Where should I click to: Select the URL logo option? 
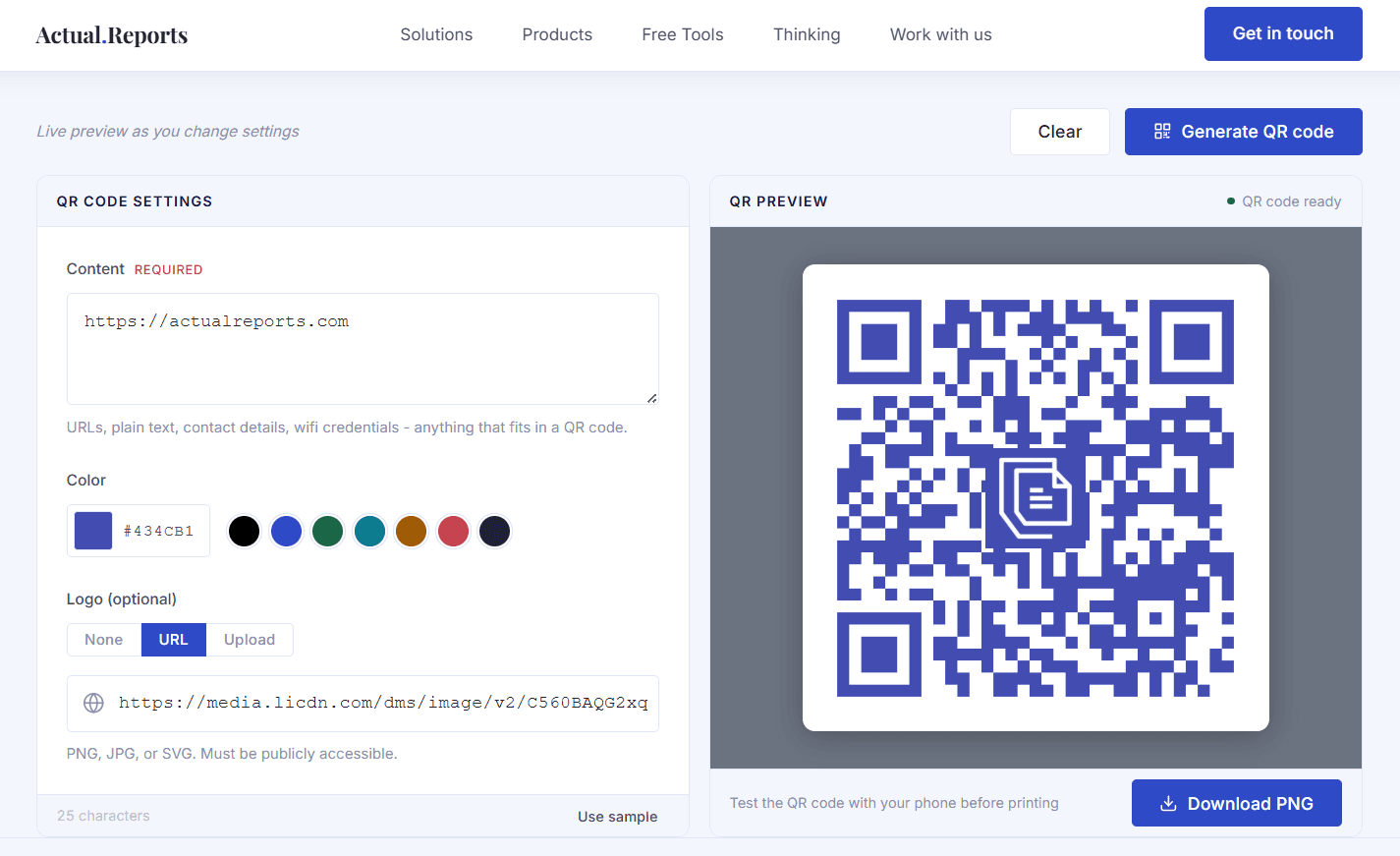pyautogui.click(x=174, y=640)
